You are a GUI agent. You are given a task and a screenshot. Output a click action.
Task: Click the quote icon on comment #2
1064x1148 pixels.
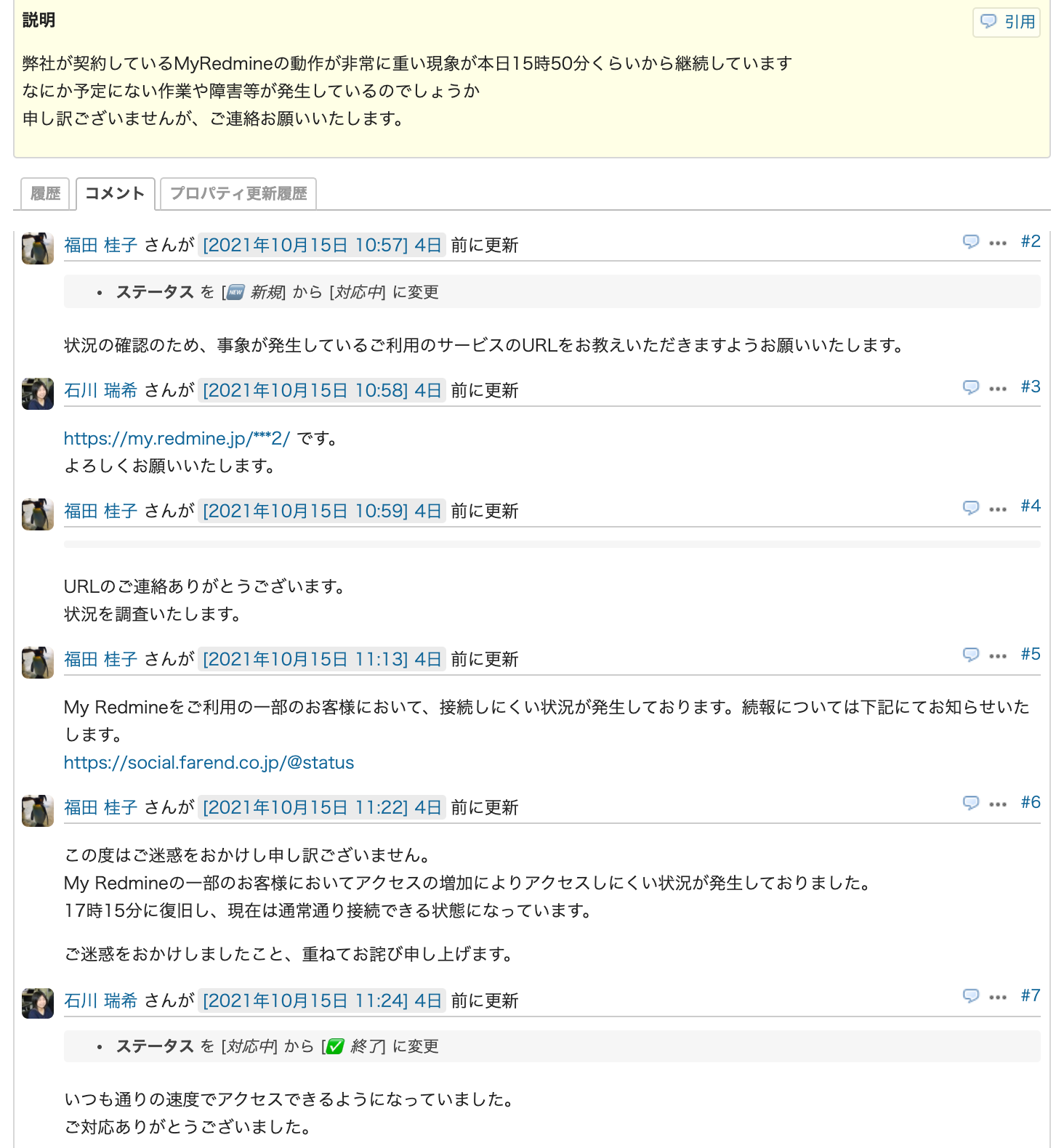tap(970, 242)
